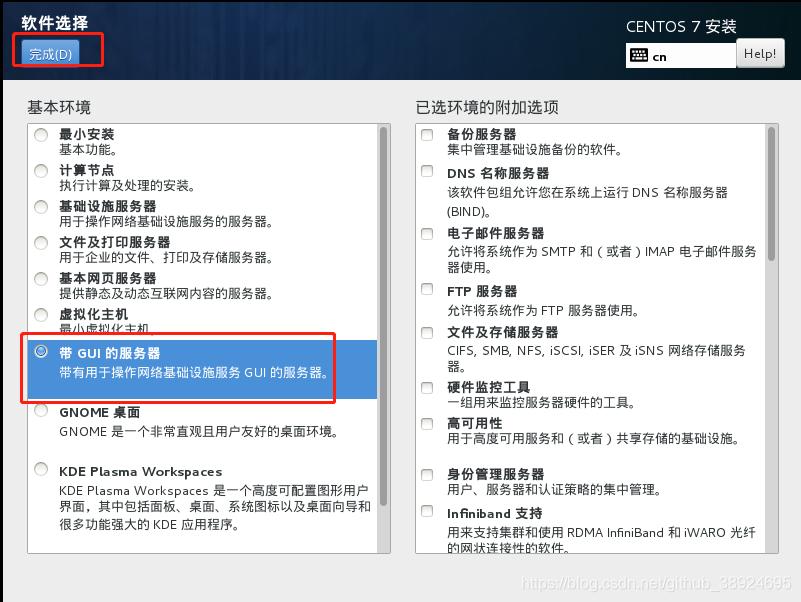Click the GNOME 是一个非常直观 description text
This screenshot has width=801, height=602.
(199, 432)
